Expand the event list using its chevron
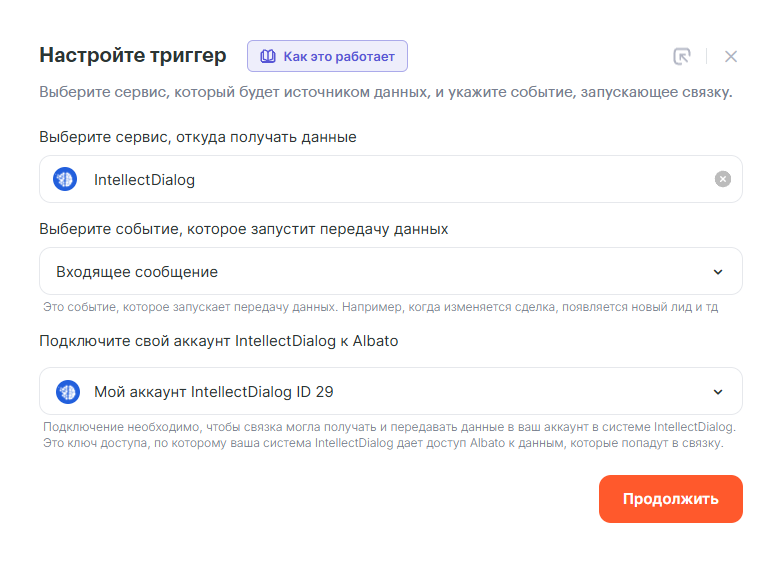The image size is (784, 564). click(718, 272)
